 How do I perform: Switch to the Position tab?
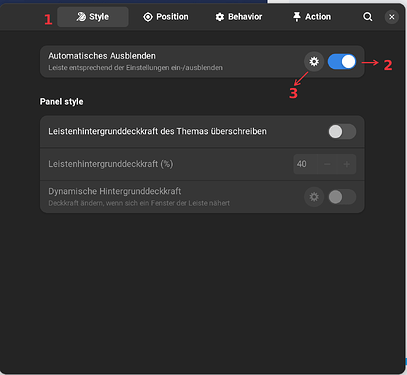click(166, 17)
